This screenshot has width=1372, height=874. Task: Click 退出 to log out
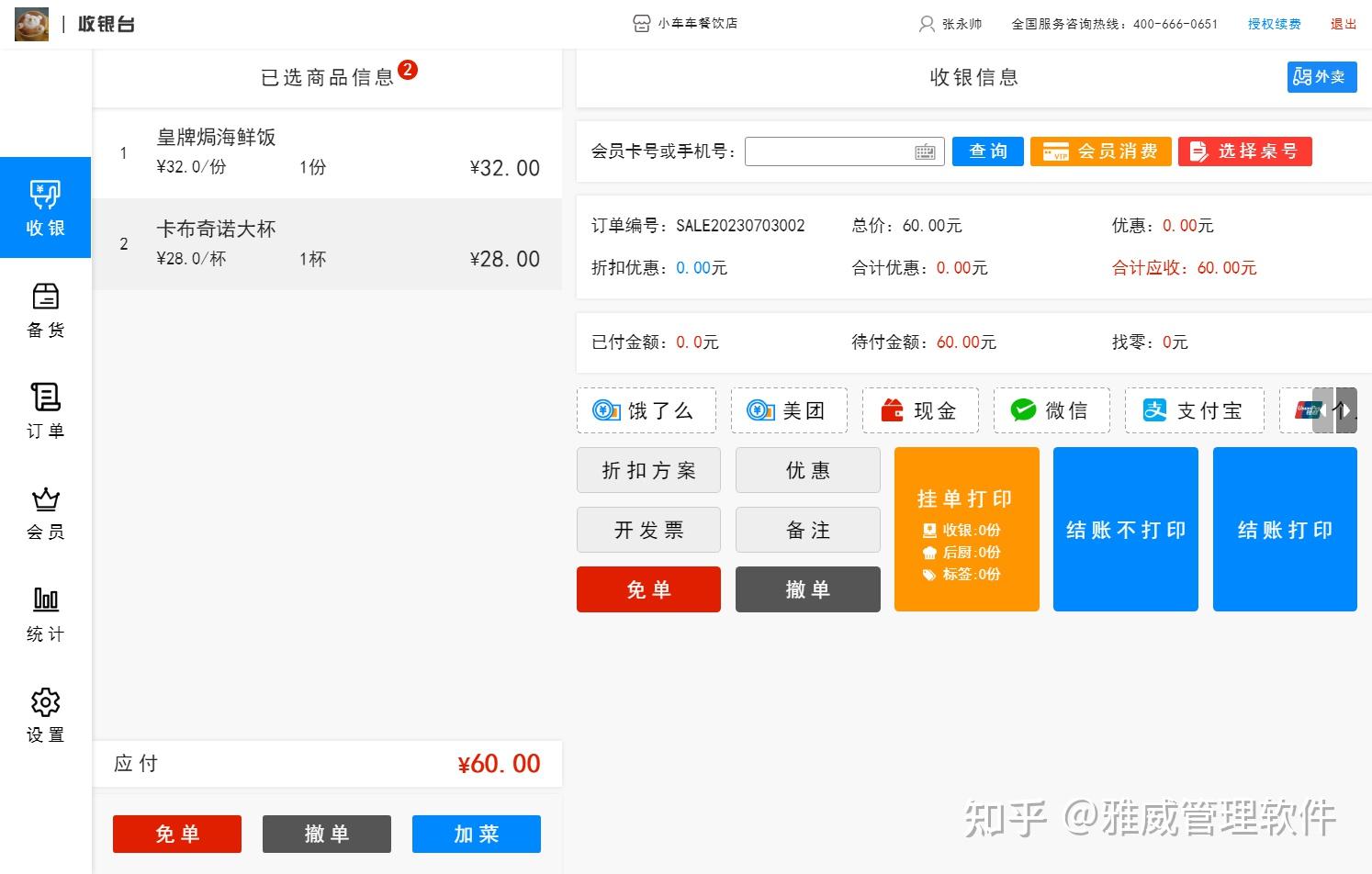[x=1343, y=24]
